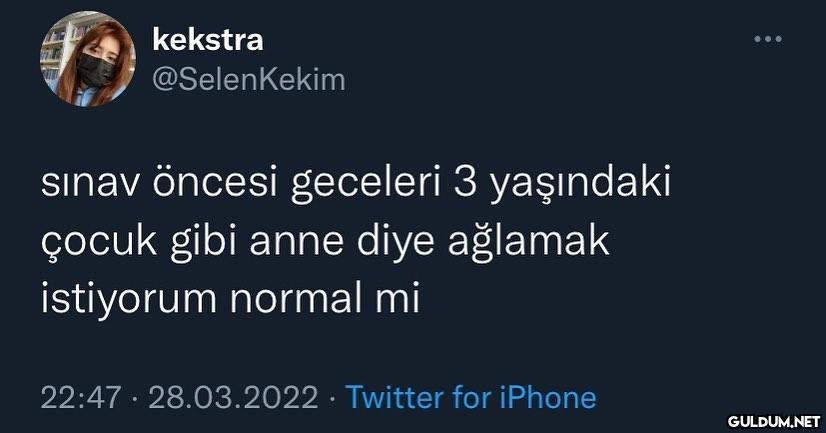Open the Twitter for iPhone source link
Viewport: 826px width, 433px height.
(x=470, y=398)
